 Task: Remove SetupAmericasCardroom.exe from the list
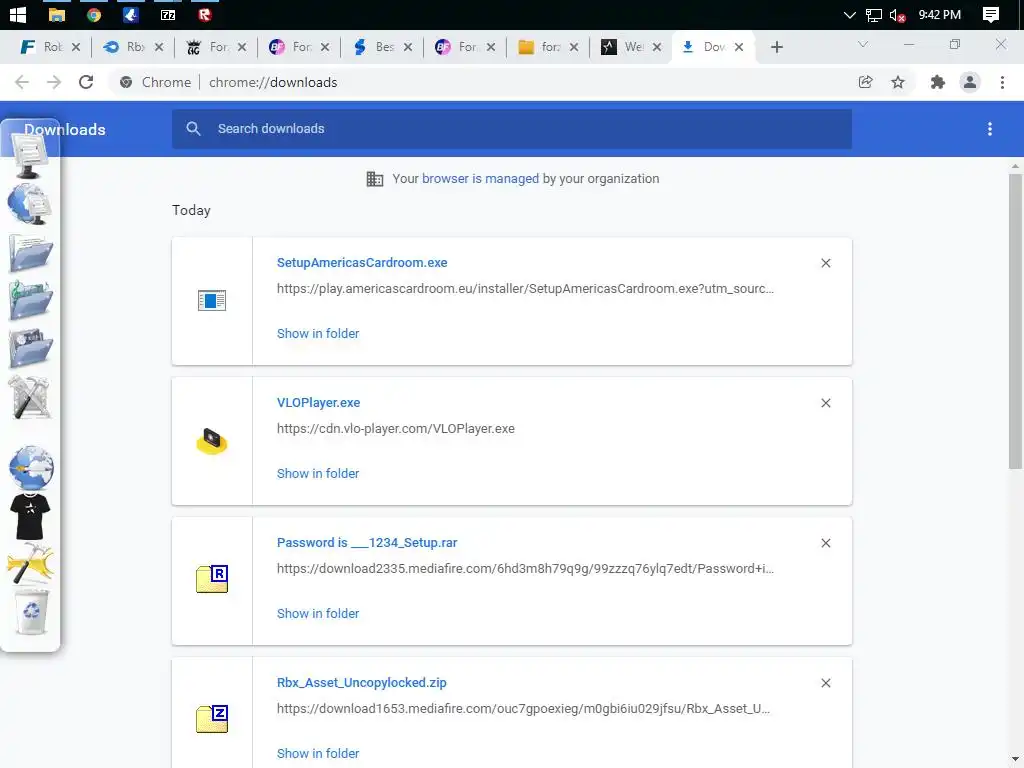coord(825,263)
